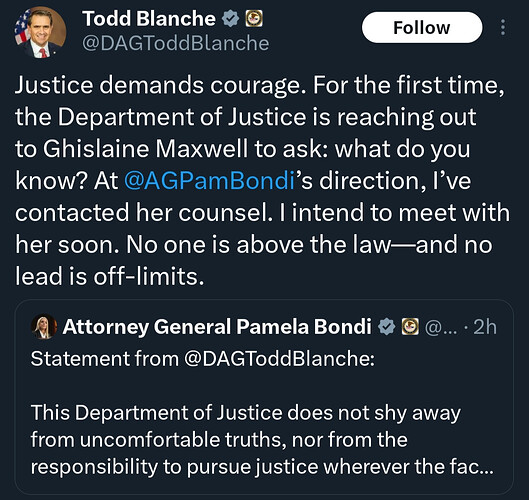Viewport: 529px width, 500px height.
Task: Click the Todd Blanche display name
Action: pyautogui.click(x=149, y=19)
